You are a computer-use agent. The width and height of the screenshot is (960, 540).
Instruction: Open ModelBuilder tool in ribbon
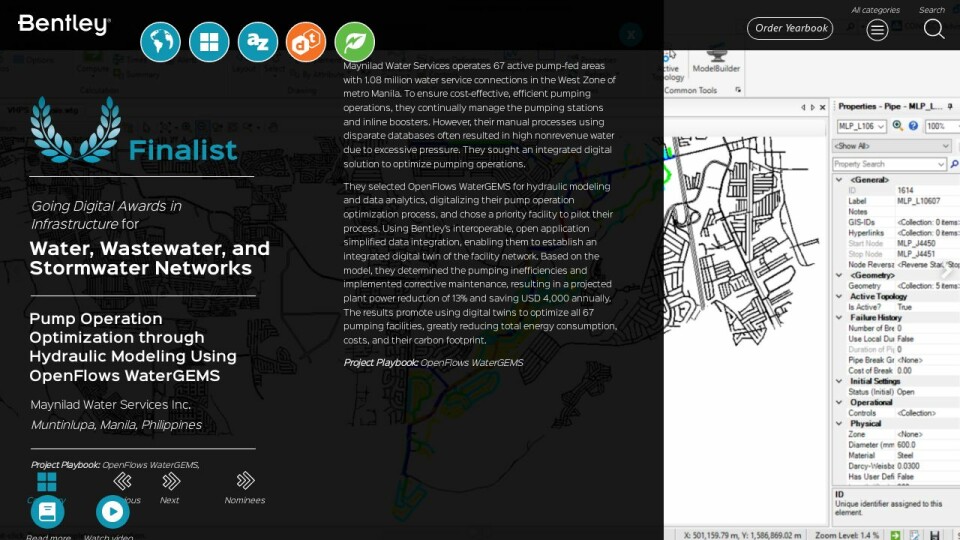click(x=716, y=61)
